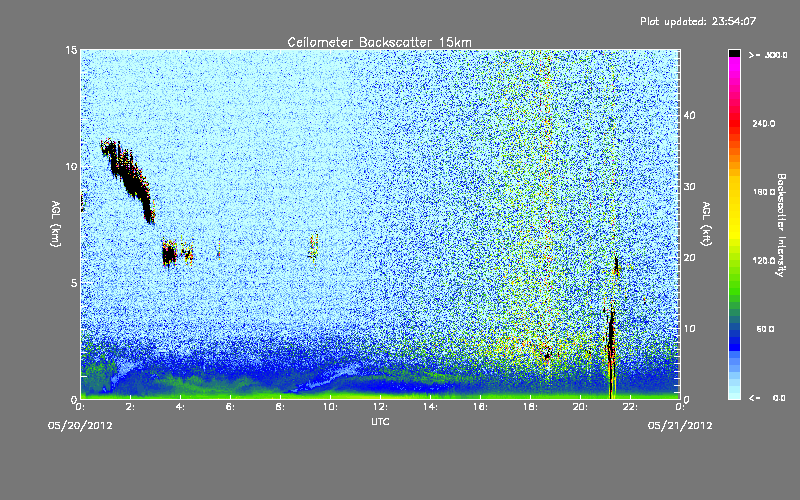Click the "240.0" colorbar label
This screenshot has height=500, width=800.
[764, 124]
